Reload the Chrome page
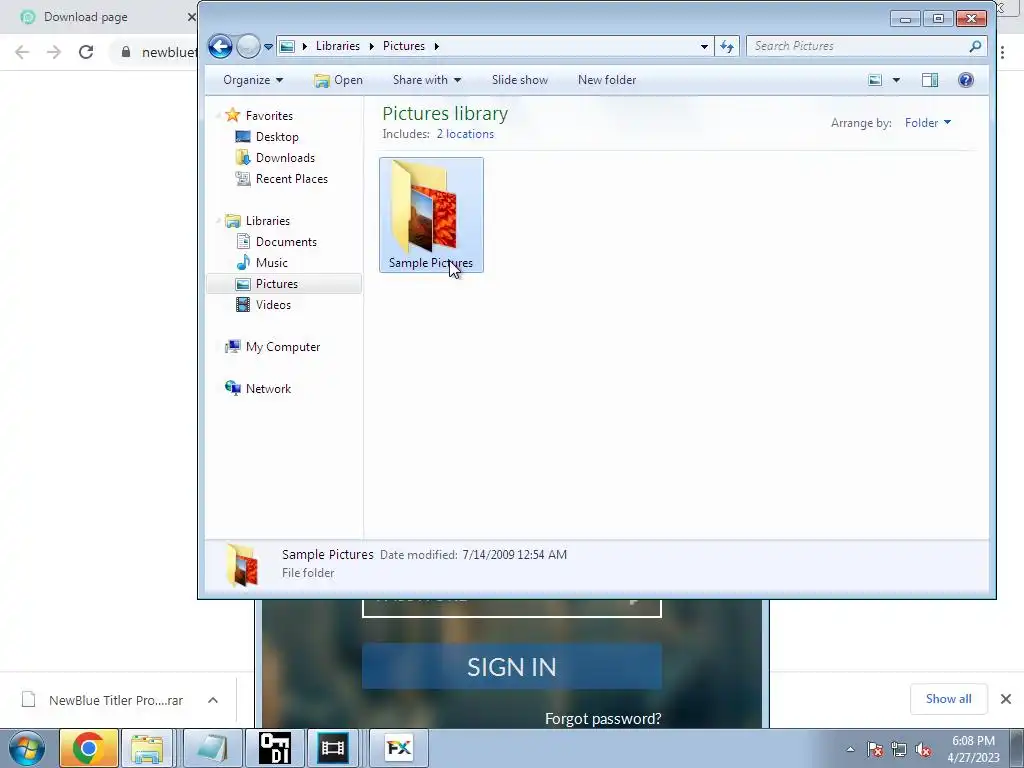This screenshot has width=1024, height=768. (x=86, y=52)
